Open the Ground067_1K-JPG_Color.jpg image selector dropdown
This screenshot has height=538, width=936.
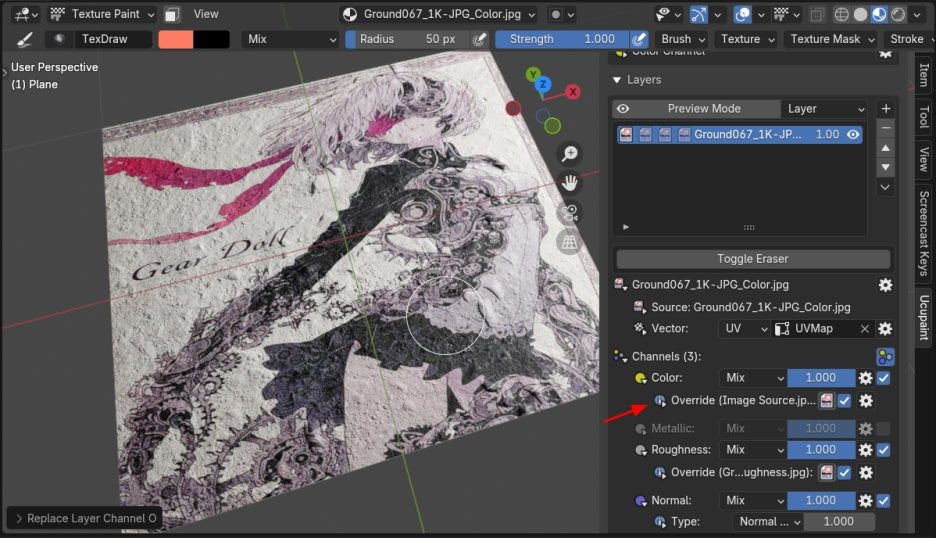click(x=439, y=14)
